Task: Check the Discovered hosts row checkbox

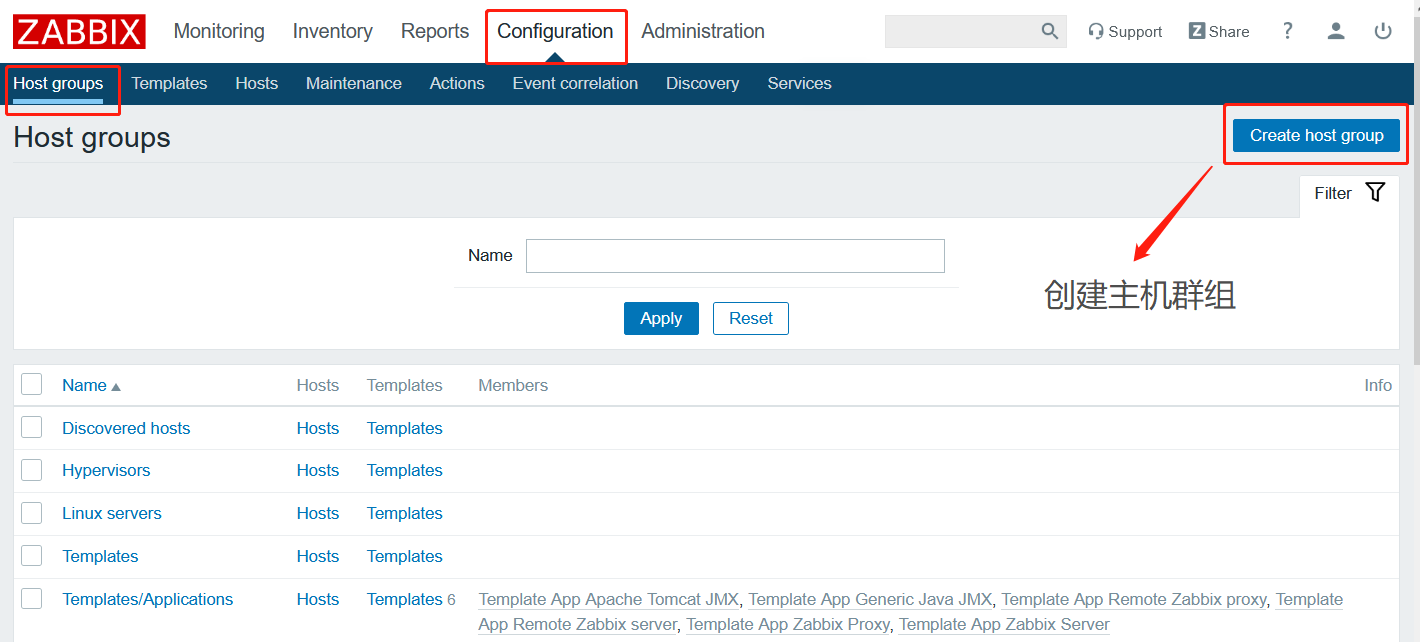Action: (31, 427)
